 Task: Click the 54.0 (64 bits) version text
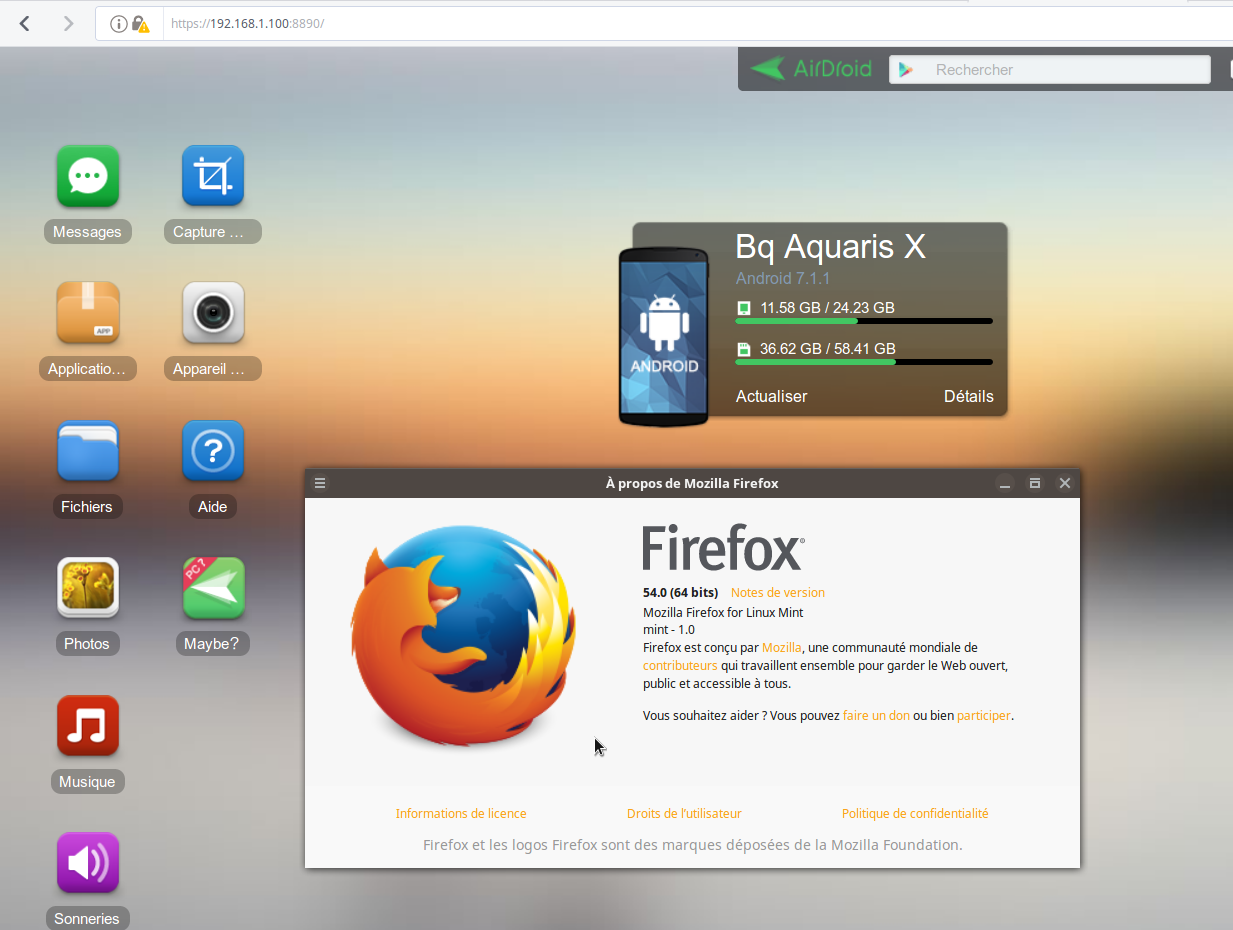click(680, 593)
